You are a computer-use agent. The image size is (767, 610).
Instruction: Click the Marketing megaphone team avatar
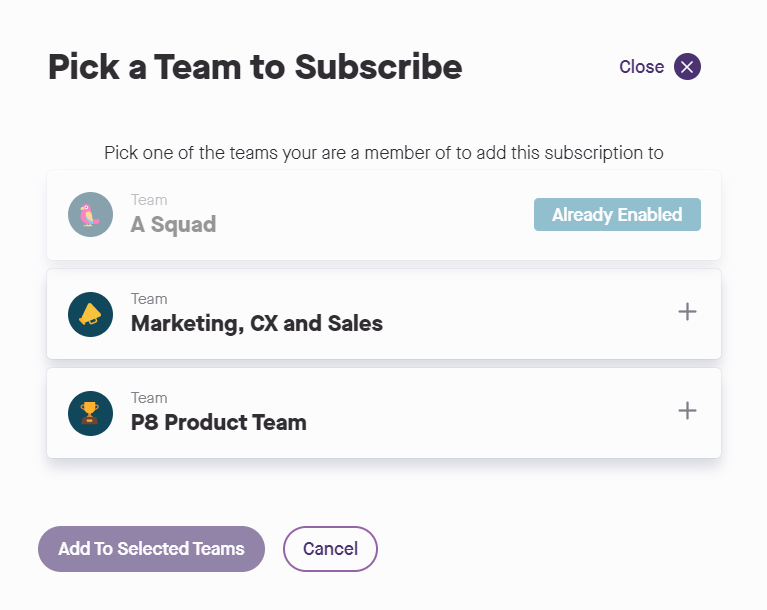click(90, 314)
